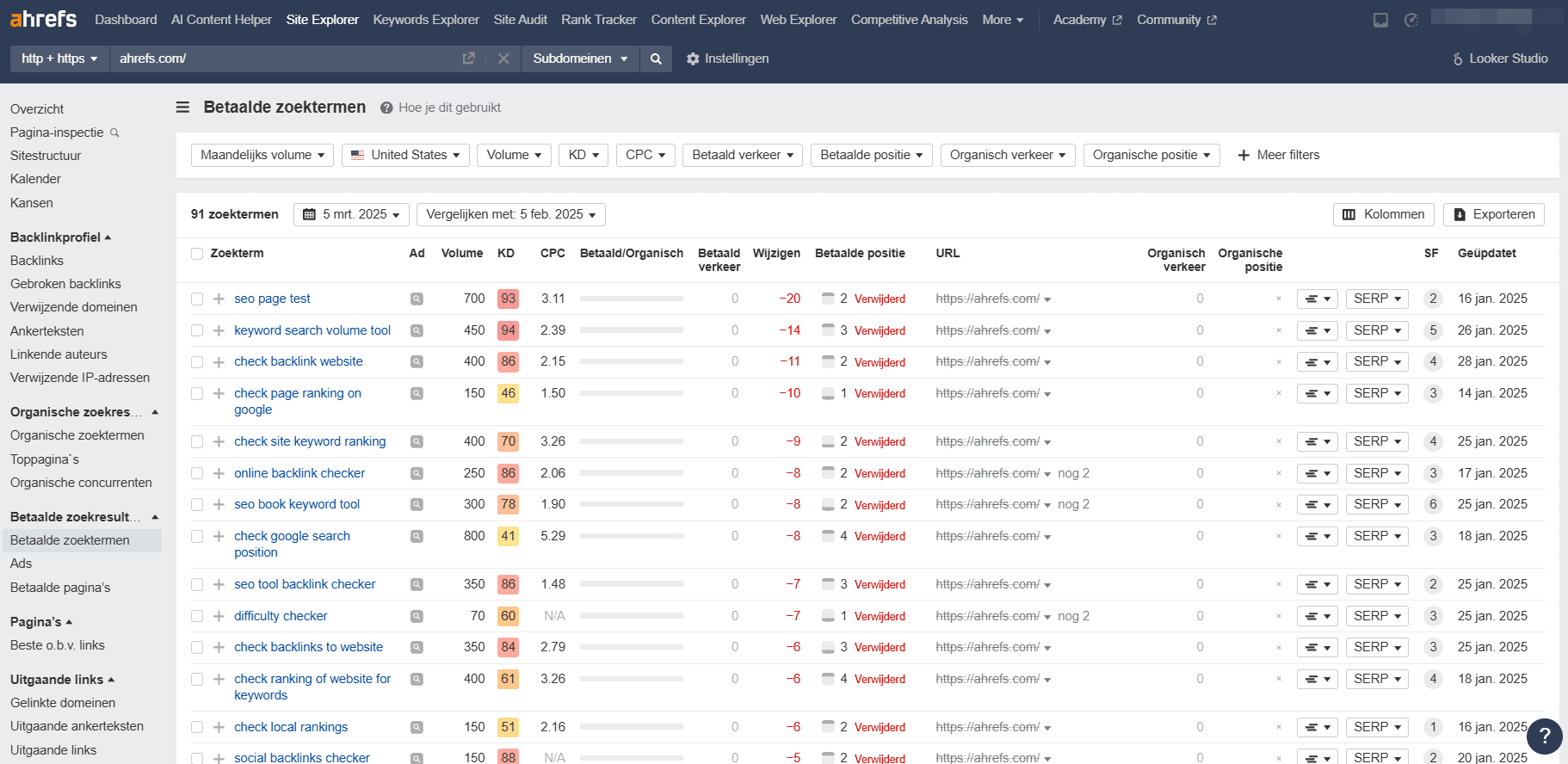Screen dimensions: 1568x764
Task: Click the Pagina-inspectie search icon
Action: [x=114, y=132]
